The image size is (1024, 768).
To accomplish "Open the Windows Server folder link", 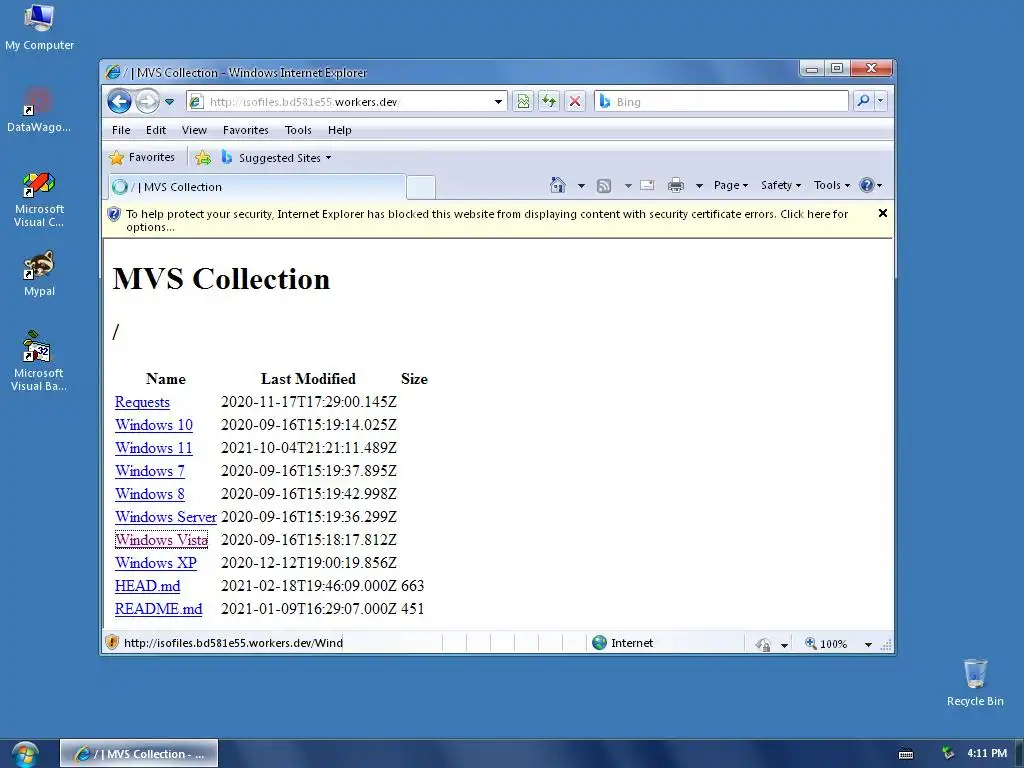I will pyautogui.click(x=166, y=517).
